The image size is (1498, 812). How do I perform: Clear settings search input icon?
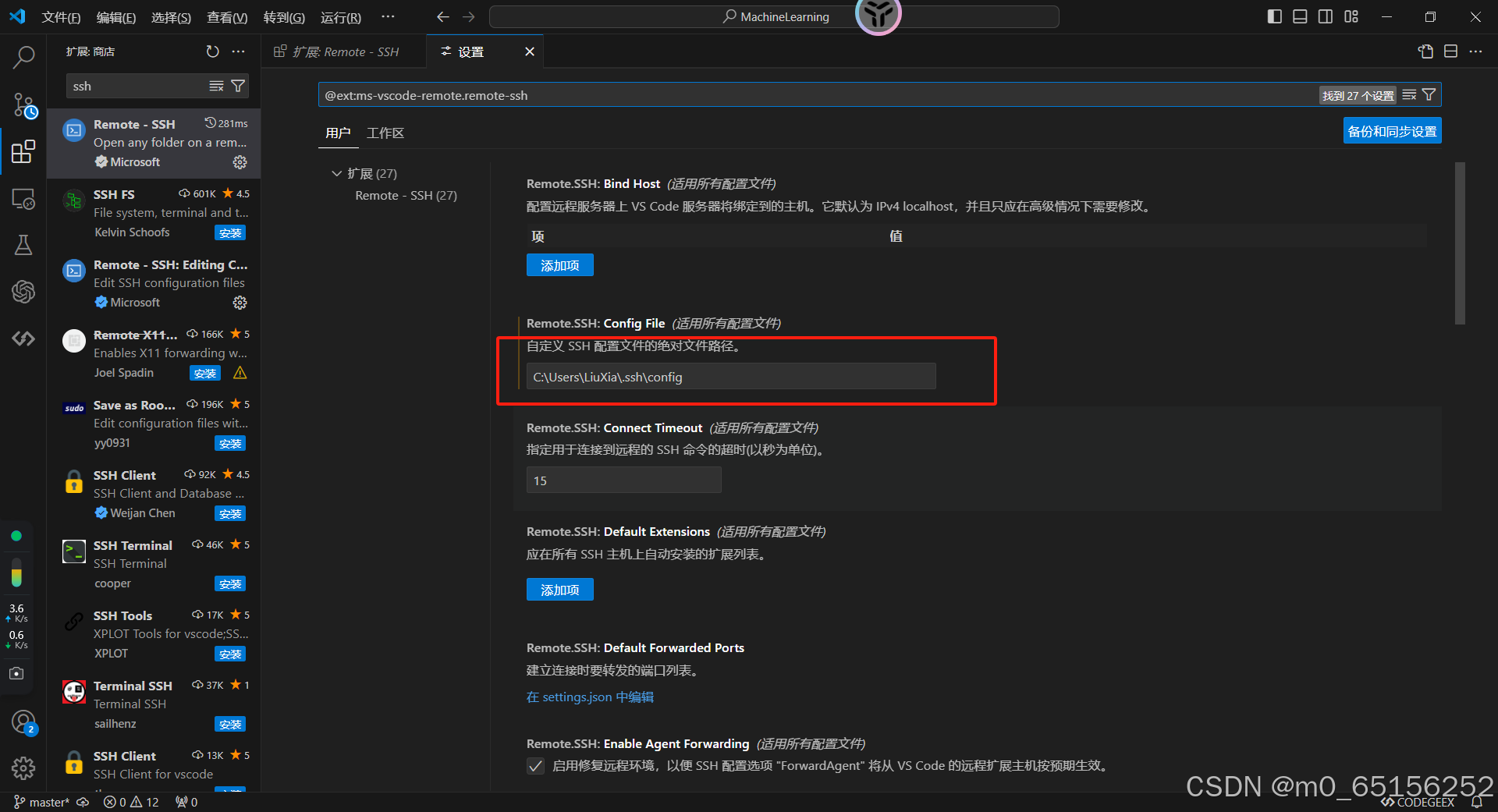1409,95
